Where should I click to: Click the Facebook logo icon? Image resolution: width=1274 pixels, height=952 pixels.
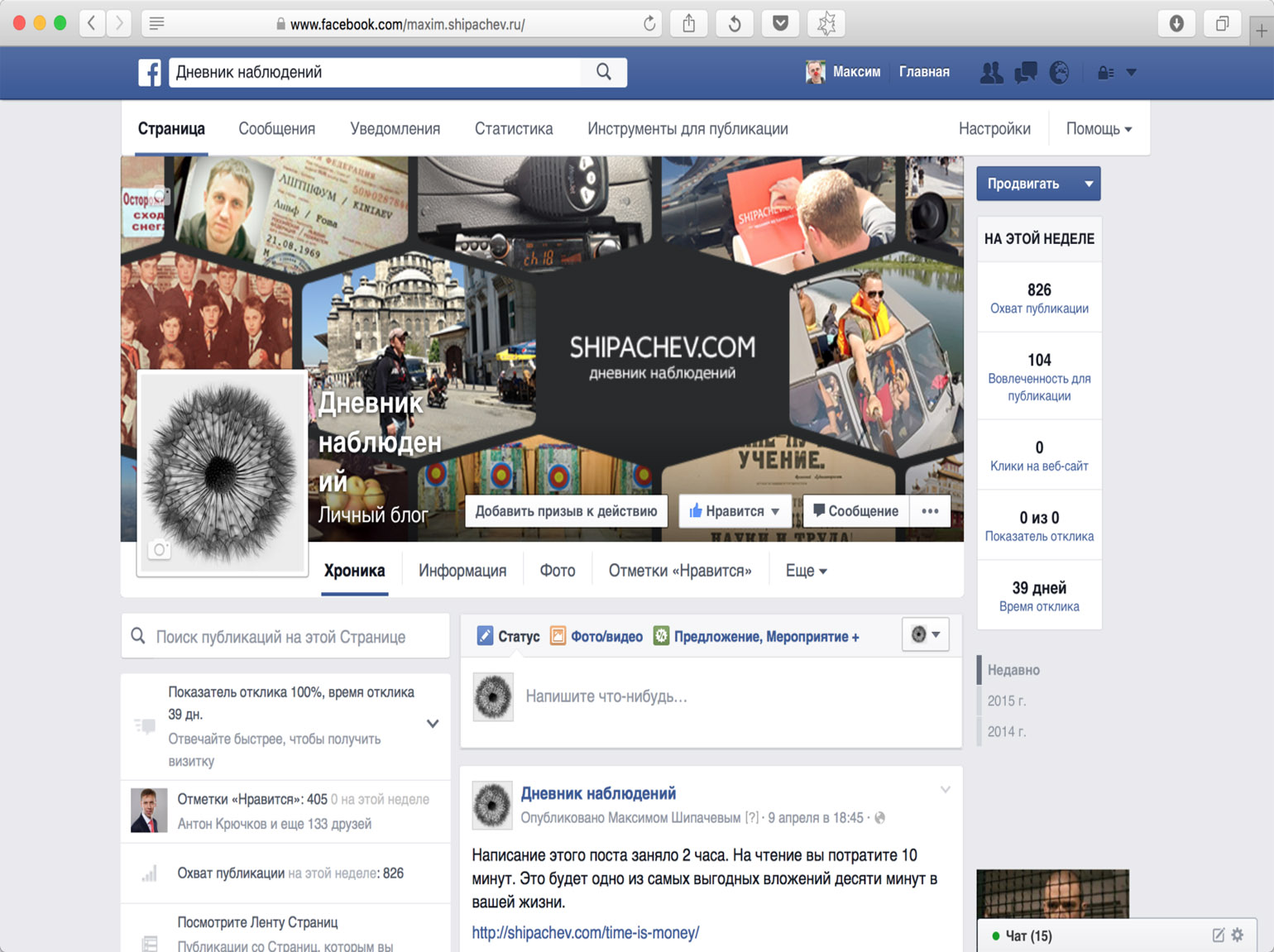tap(150, 73)
